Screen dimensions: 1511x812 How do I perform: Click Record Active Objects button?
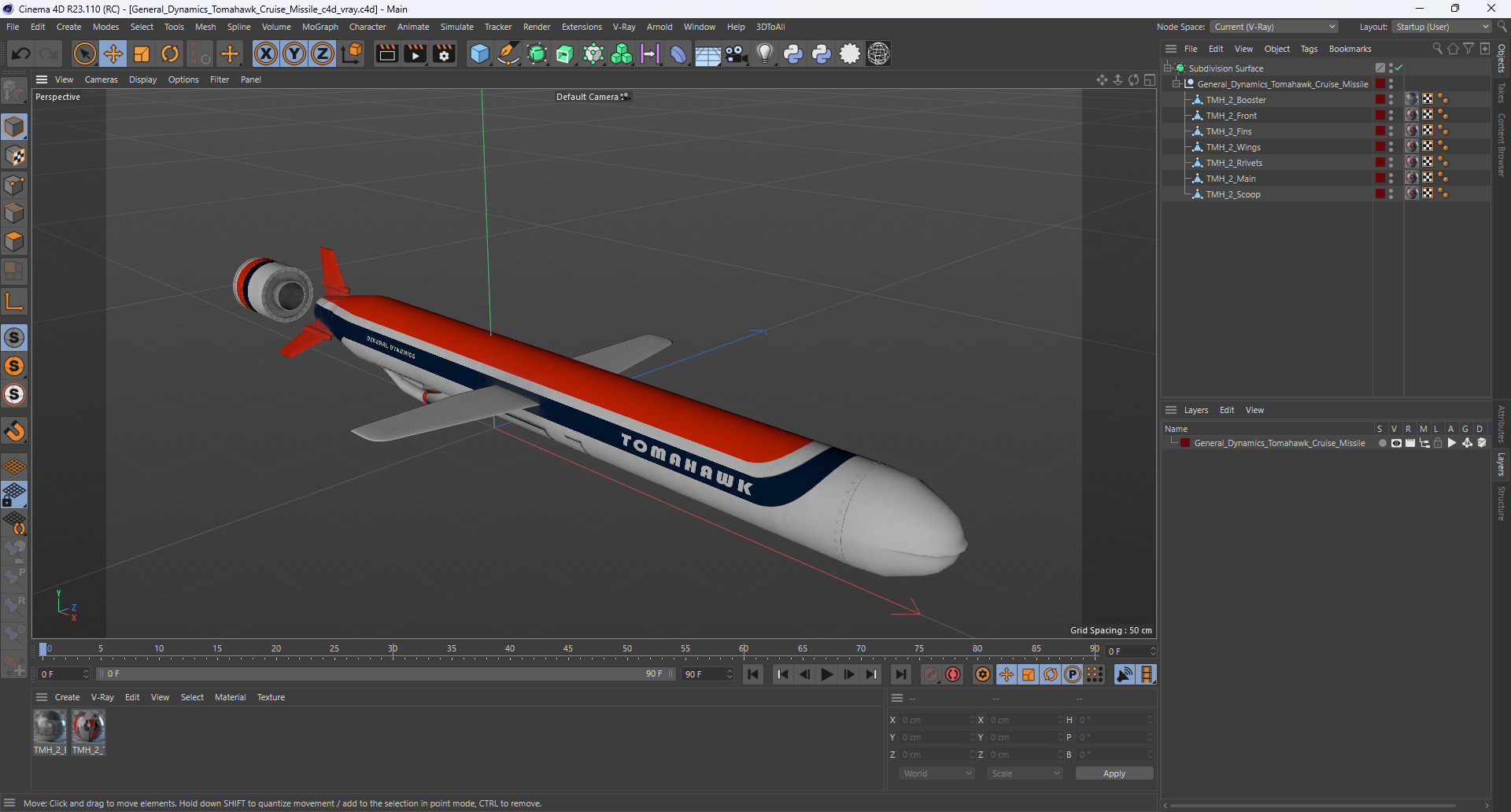click(x=931, y=674)
